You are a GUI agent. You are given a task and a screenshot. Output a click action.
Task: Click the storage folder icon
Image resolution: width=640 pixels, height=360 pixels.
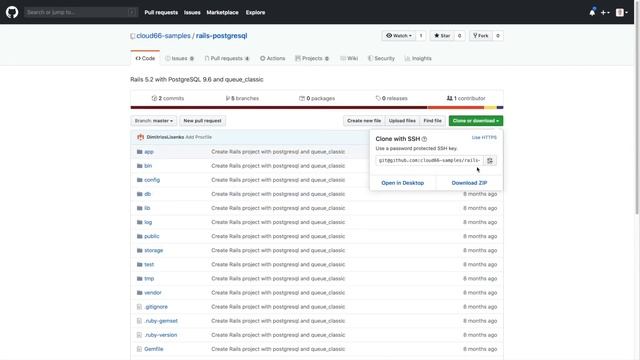tap(140, 251)
